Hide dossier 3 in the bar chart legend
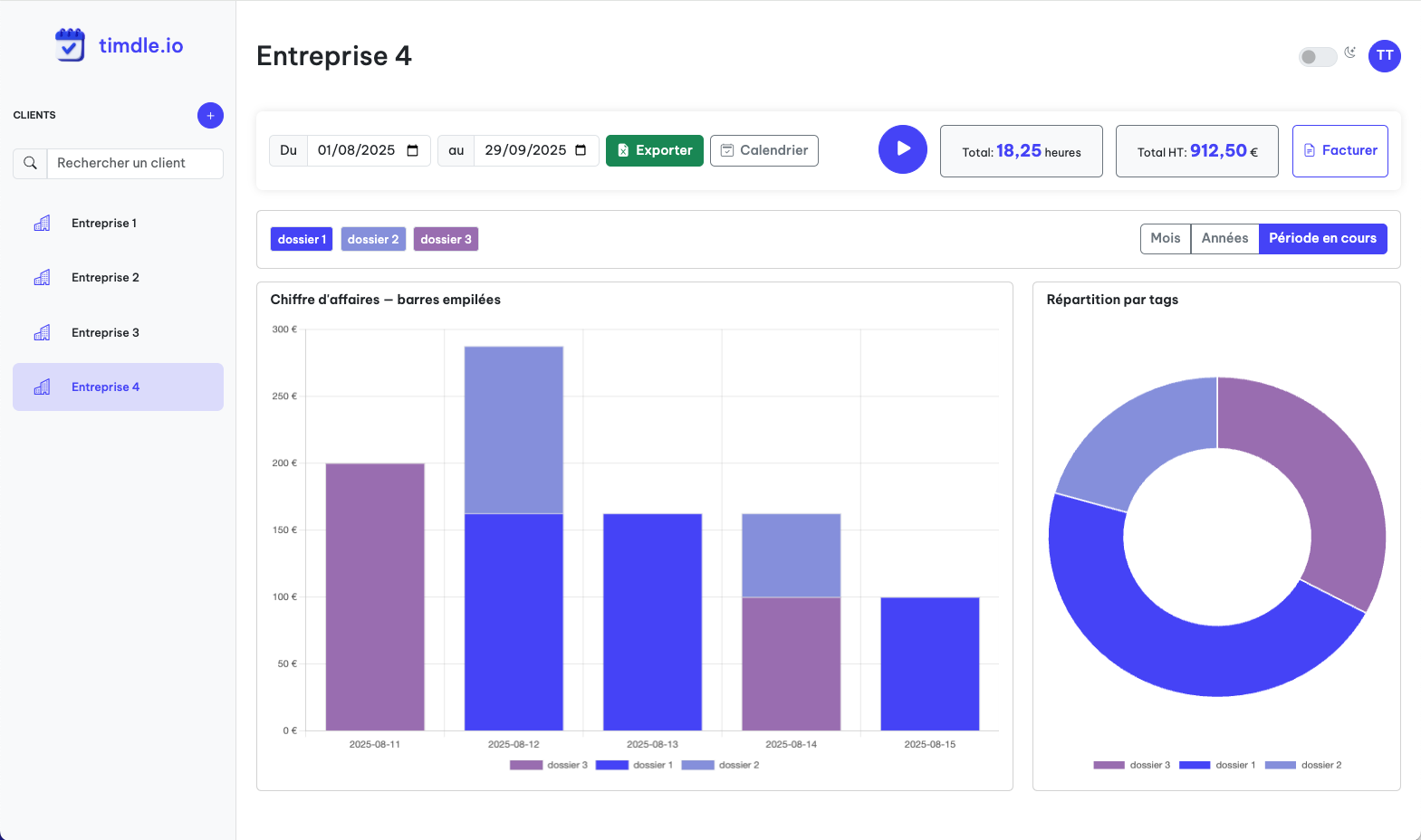This screenshot has width=1421, height=840. coord(549,765)
